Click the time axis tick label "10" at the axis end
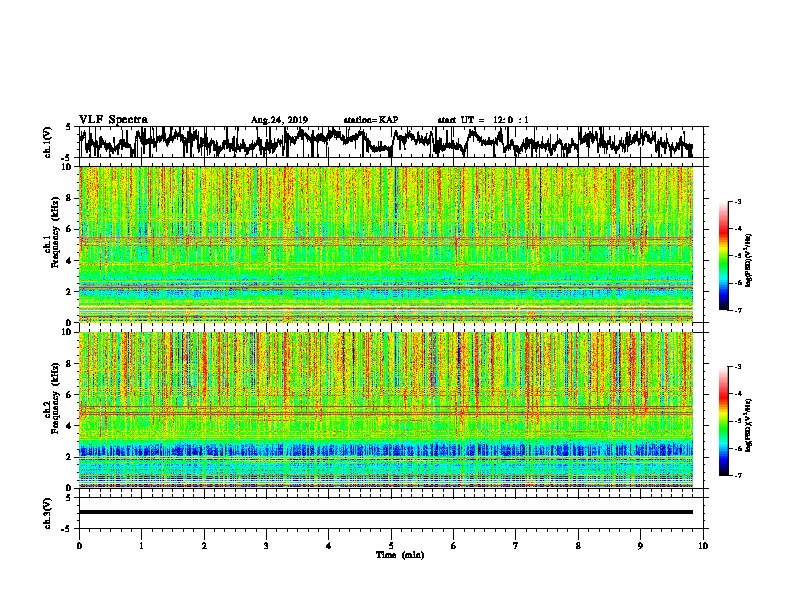This screenshot has height=612, width=792. (703, 546)
